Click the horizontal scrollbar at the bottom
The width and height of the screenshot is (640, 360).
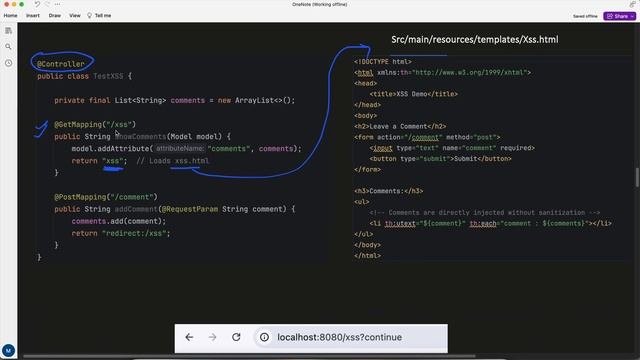[x=249, y=356]
